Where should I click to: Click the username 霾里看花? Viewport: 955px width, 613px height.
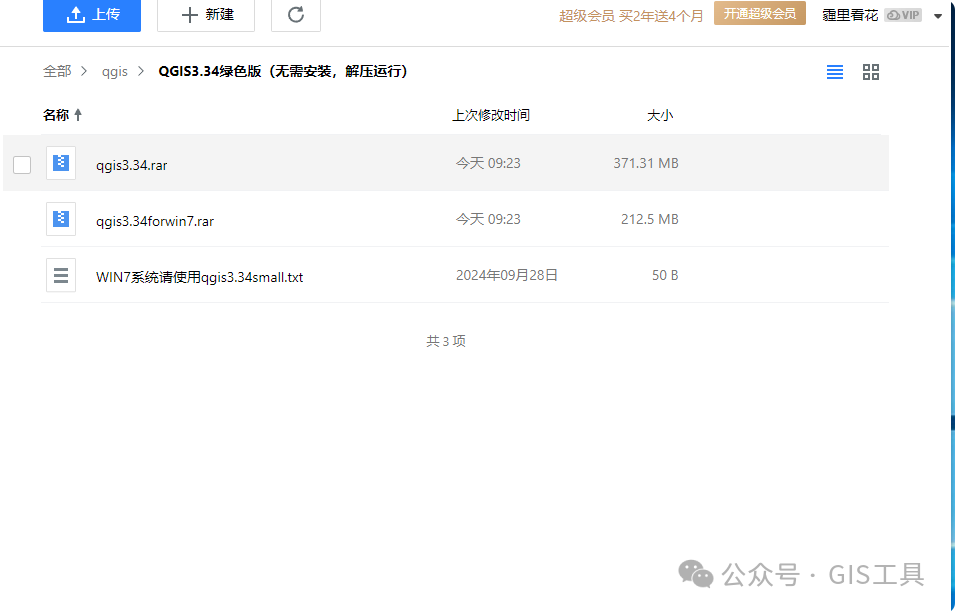tap(850, 15)
